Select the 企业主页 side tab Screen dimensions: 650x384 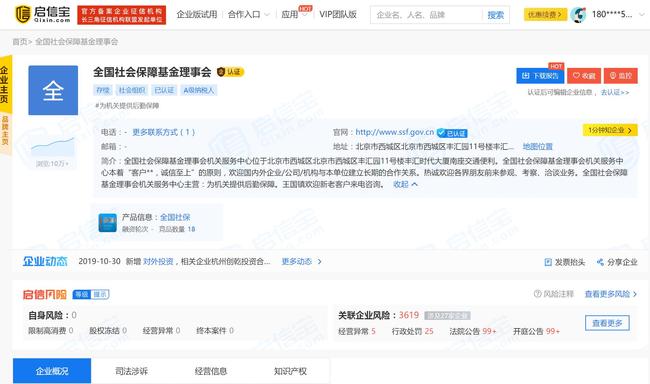click(5, 84)
